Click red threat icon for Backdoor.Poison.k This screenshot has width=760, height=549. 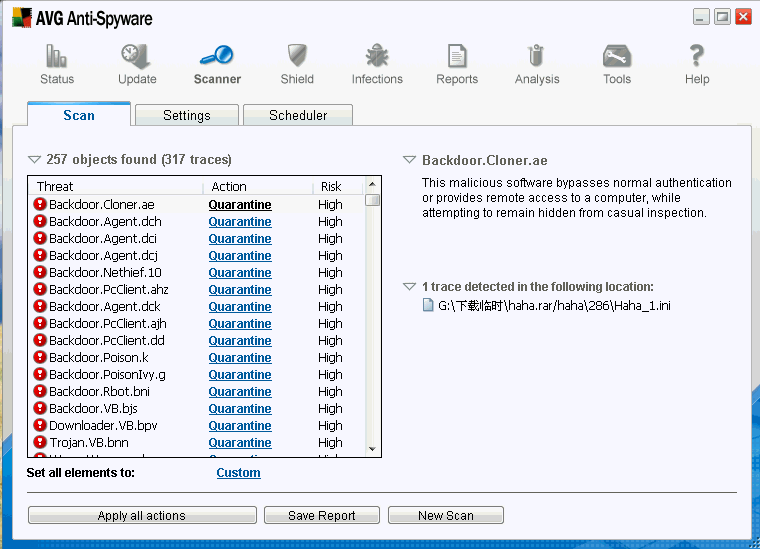click(40, 357)
